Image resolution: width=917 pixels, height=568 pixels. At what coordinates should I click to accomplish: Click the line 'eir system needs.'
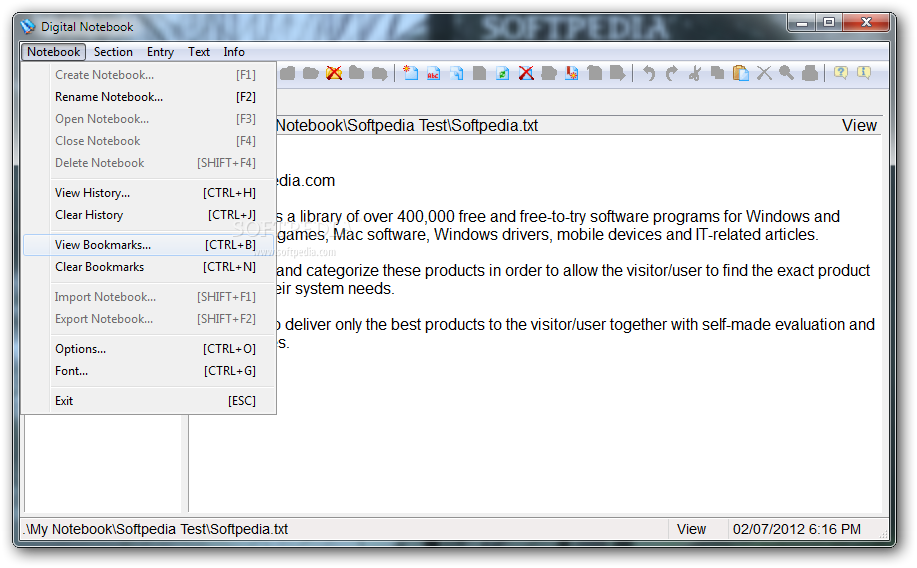click(x=335, y=288)
